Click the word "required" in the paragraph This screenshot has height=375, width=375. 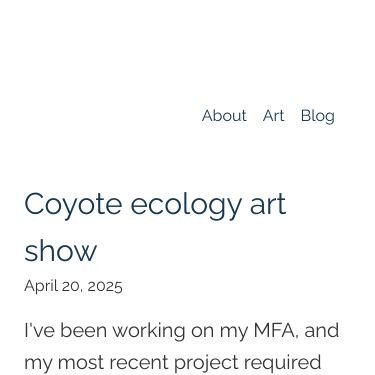(x=282, y=363)
